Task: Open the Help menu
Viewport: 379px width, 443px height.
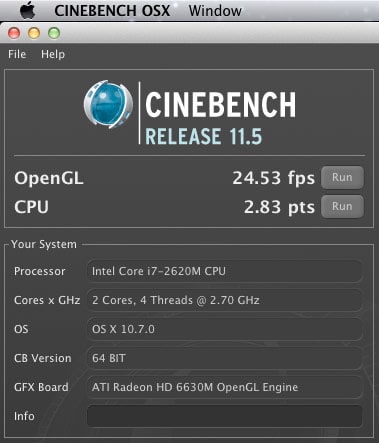Action: [53, 54]
